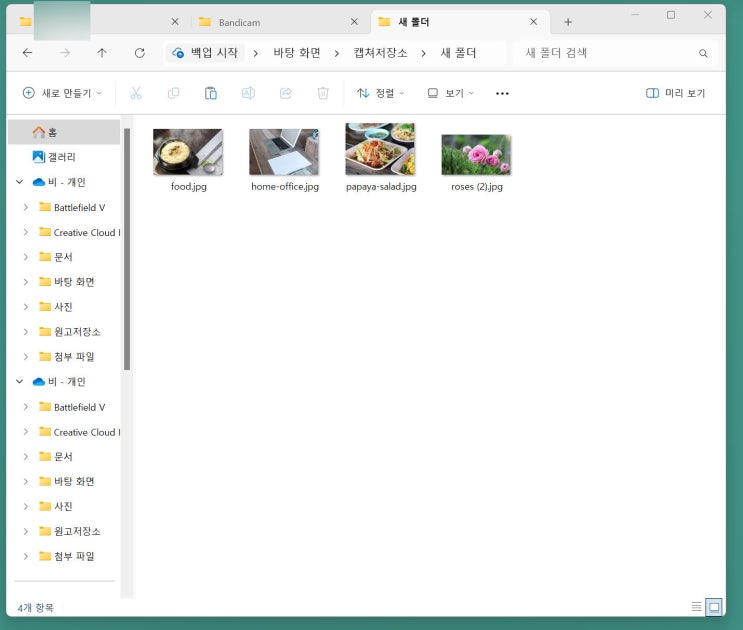The width and height of the screenshot is (743, 630).
Task: Select the second Battlefield V folder
Action: pyautogui.click(x=71, y=407)
